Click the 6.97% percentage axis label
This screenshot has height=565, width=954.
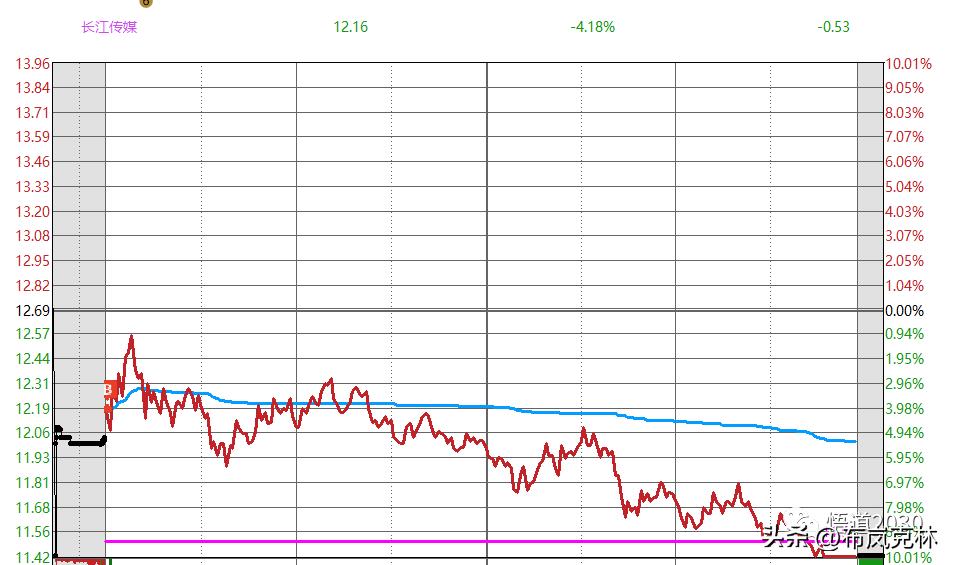pos(904,483)
